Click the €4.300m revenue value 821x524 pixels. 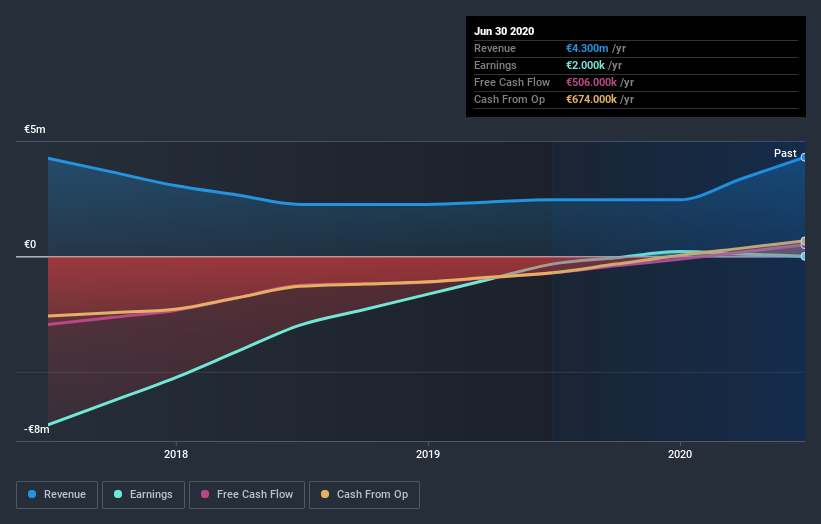[587, 48]
